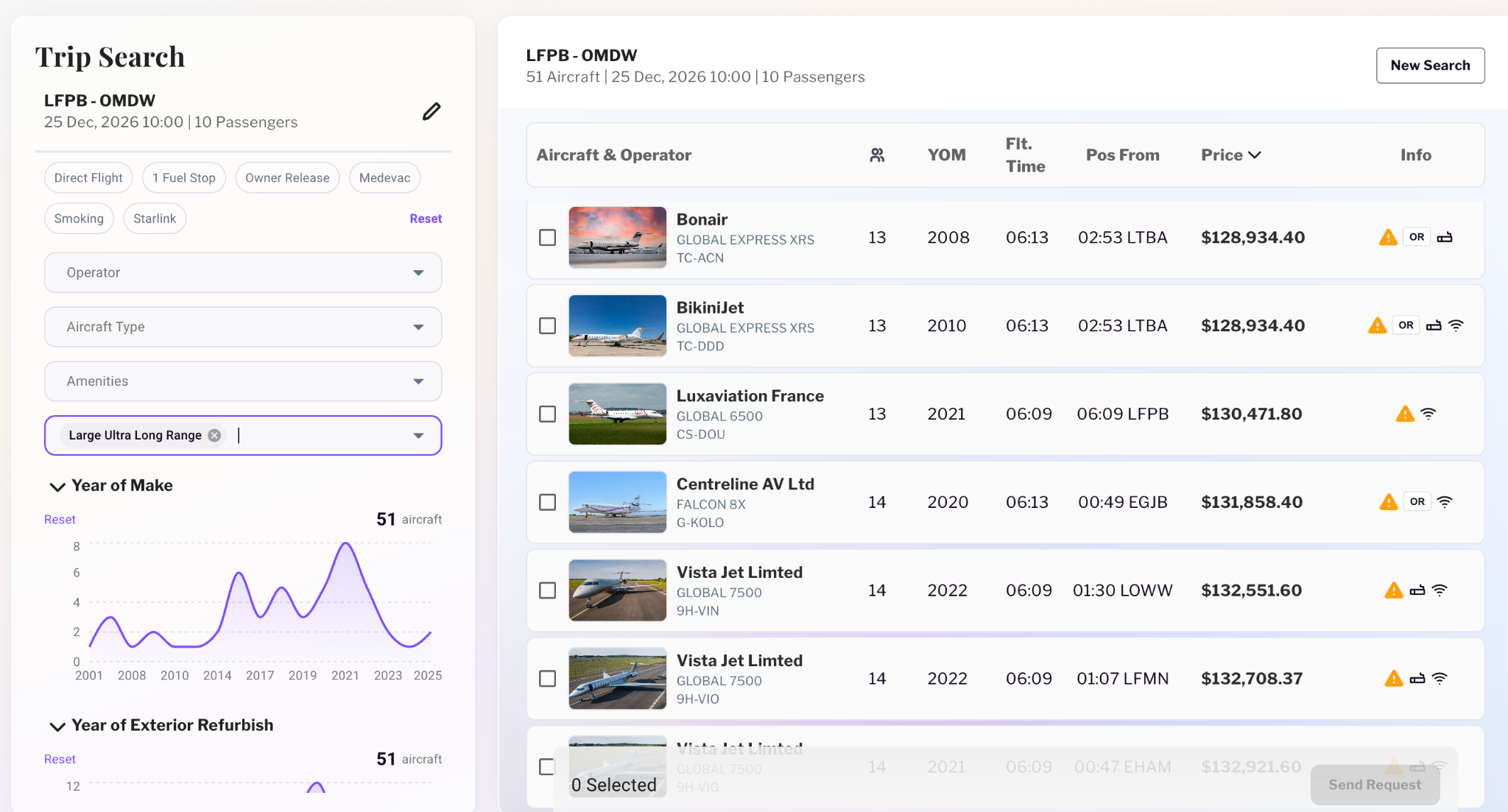The width and height of the screenshot is (1508, 812).
Task: Select the Bonair aircraft checkbox
Action: 547,237
